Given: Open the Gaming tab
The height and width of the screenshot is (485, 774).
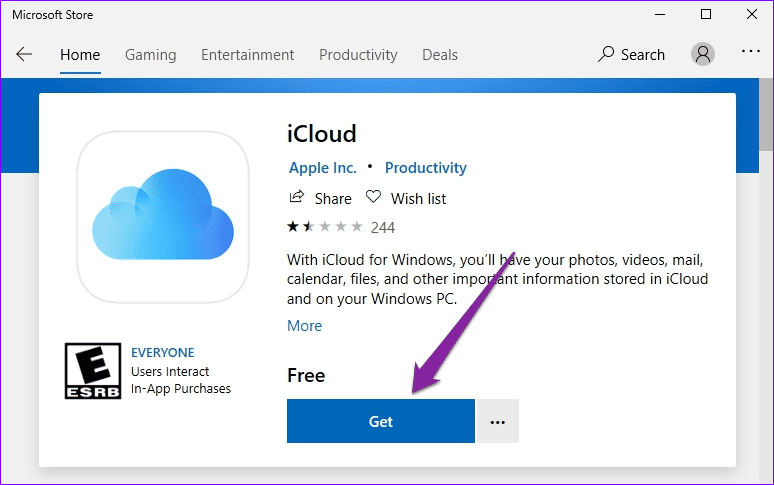Looking at the screenshot, I should 151,55.
